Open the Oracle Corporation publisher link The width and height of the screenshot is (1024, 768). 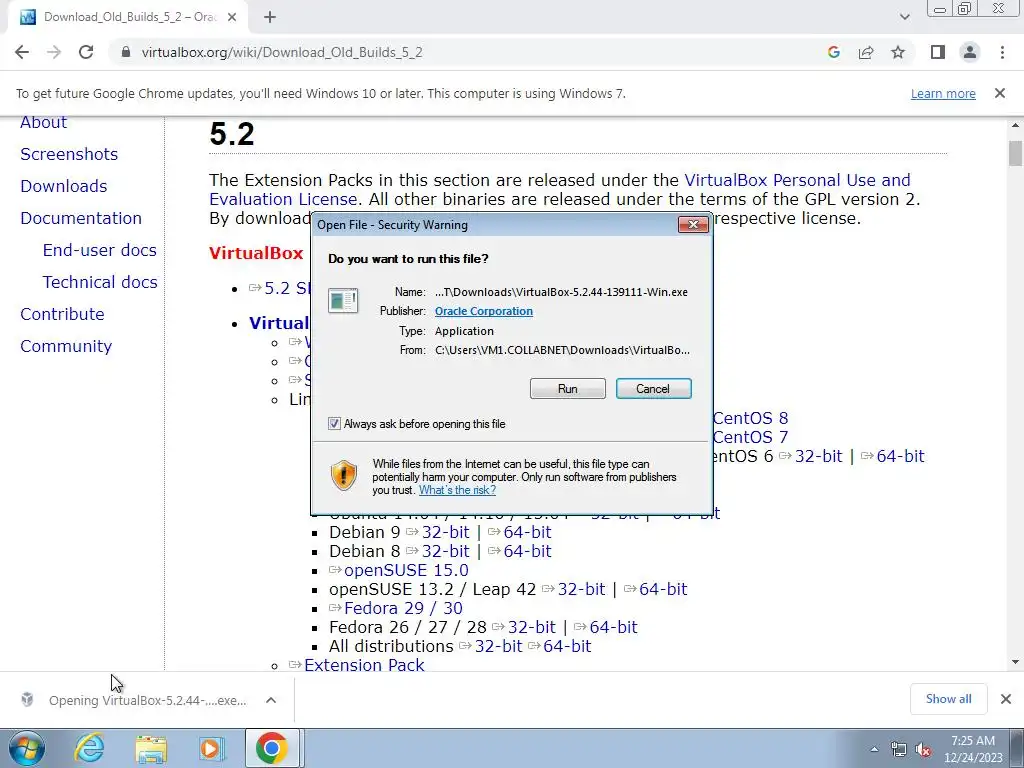tap(484, 311)
